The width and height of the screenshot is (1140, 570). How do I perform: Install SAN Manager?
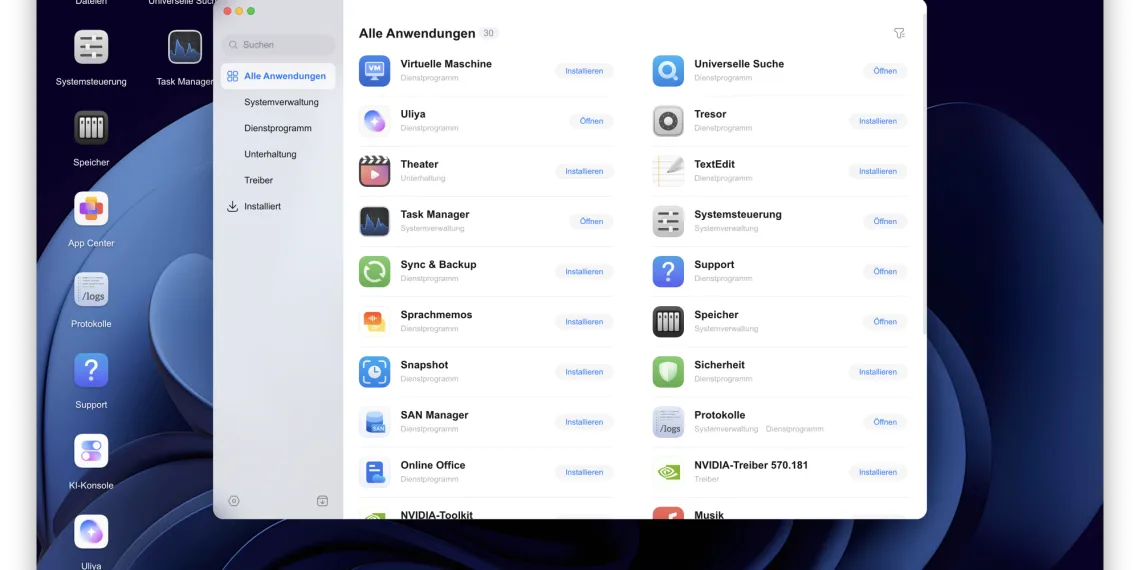[584, 422]
